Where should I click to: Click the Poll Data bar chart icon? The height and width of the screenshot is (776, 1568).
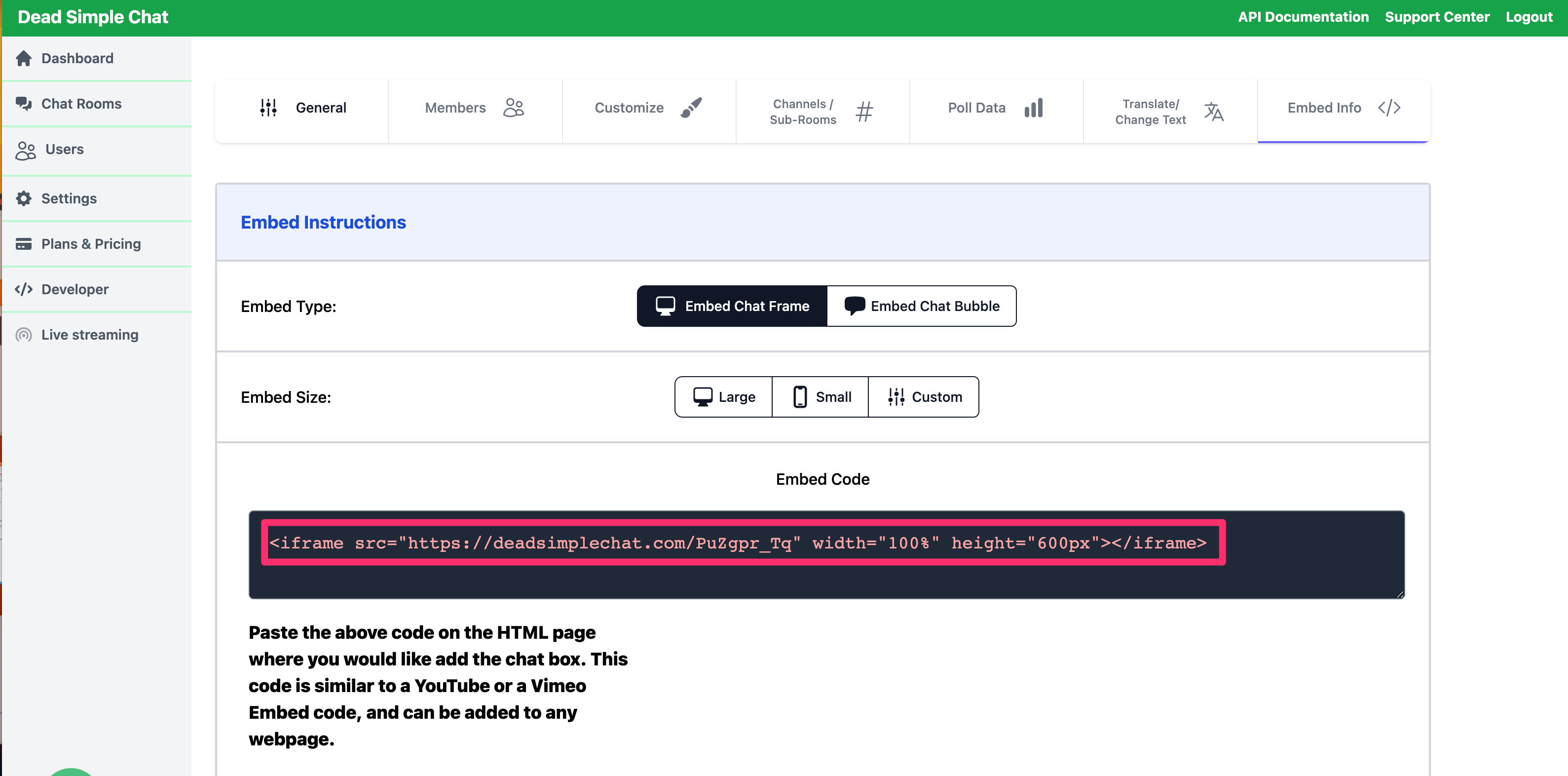1034,108
